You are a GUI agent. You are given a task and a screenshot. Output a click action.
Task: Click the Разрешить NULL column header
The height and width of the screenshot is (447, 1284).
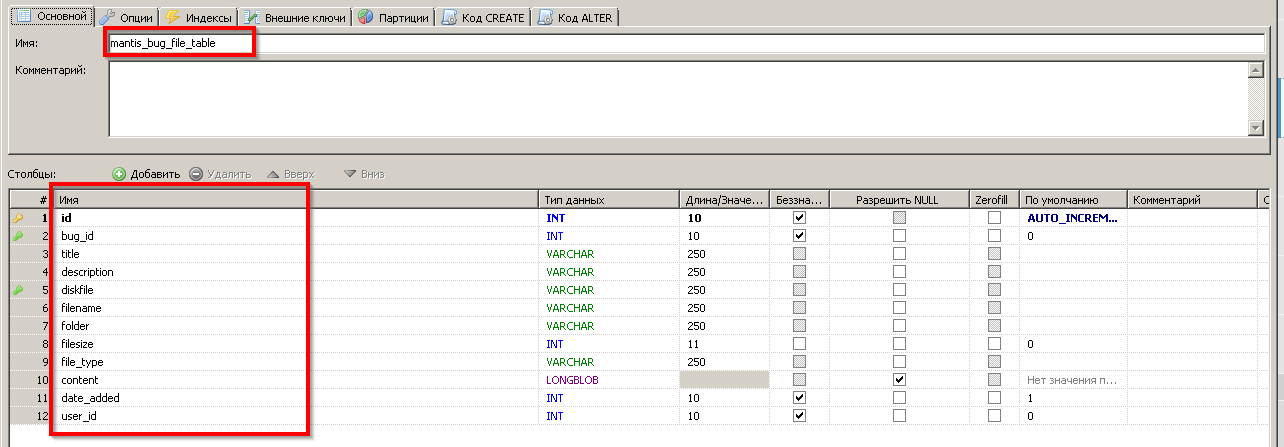coord(899,200)
